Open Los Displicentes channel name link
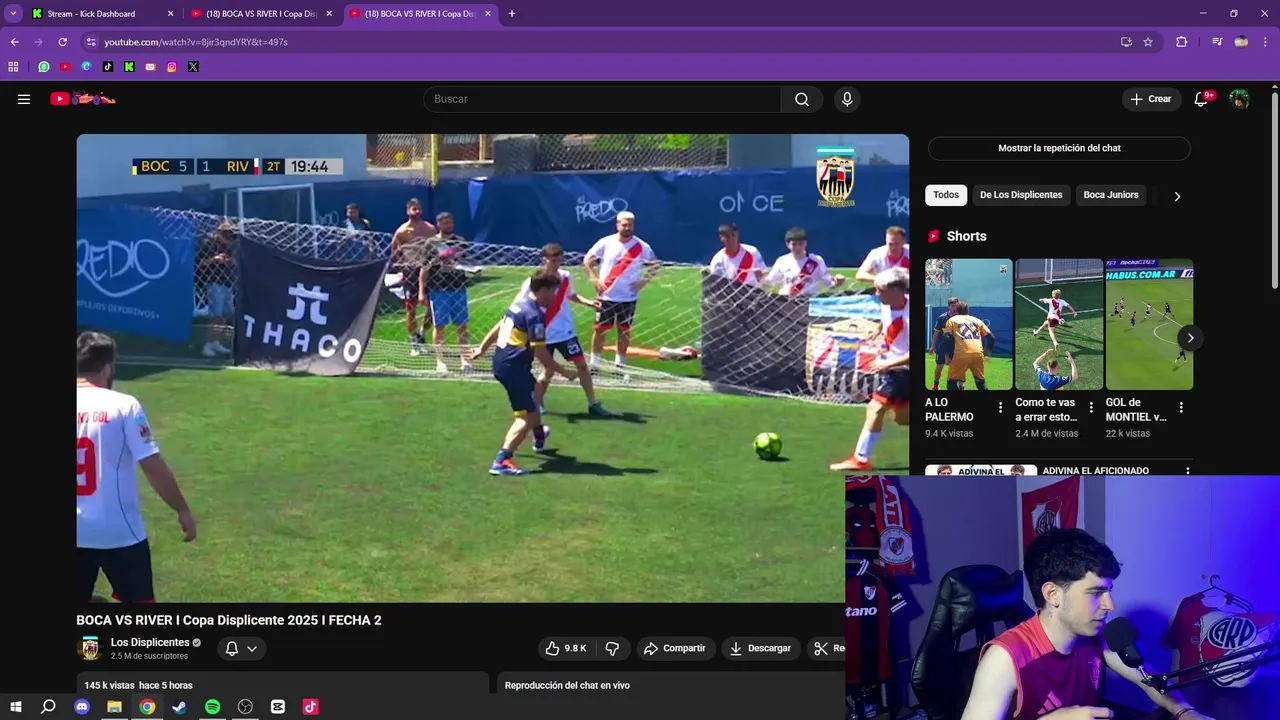This screenshot has width=1280, height=720. [150, 643]
